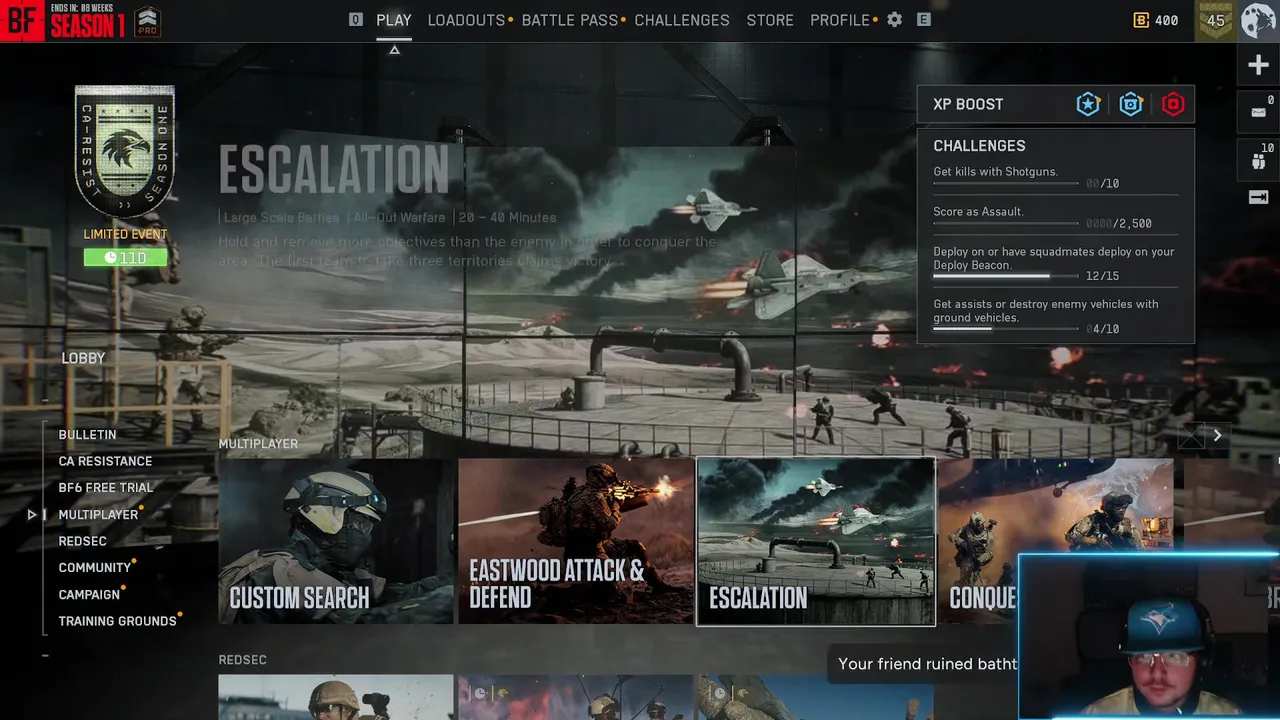The height and width of the screenshot is (720, 1280).
Task: Open TRAINING GROUNDS in the side menu
Action: click(x=117, y=621)
